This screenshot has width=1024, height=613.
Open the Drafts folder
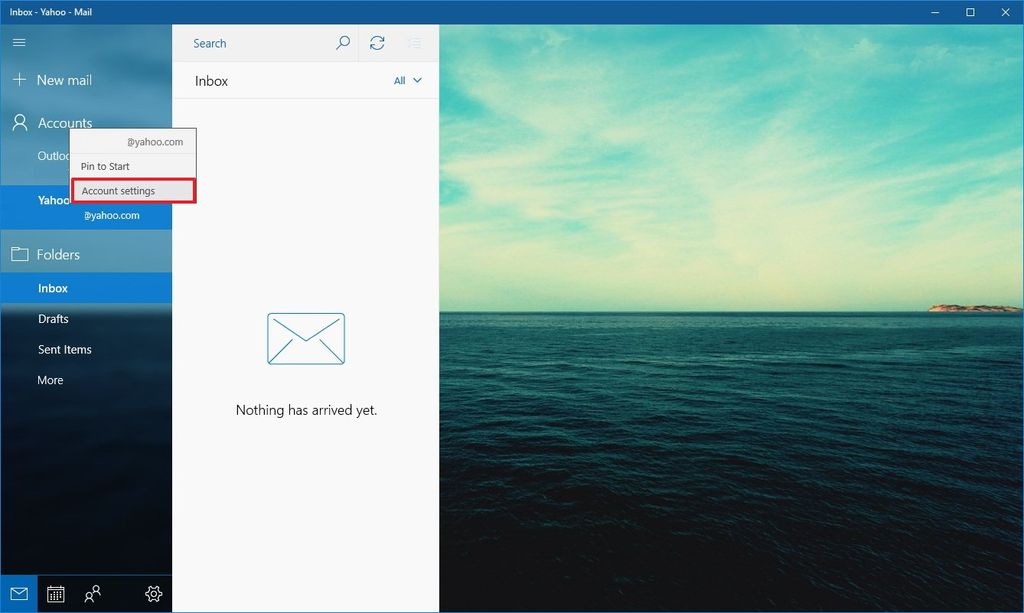pyautogui.click(x=55, y=318)
